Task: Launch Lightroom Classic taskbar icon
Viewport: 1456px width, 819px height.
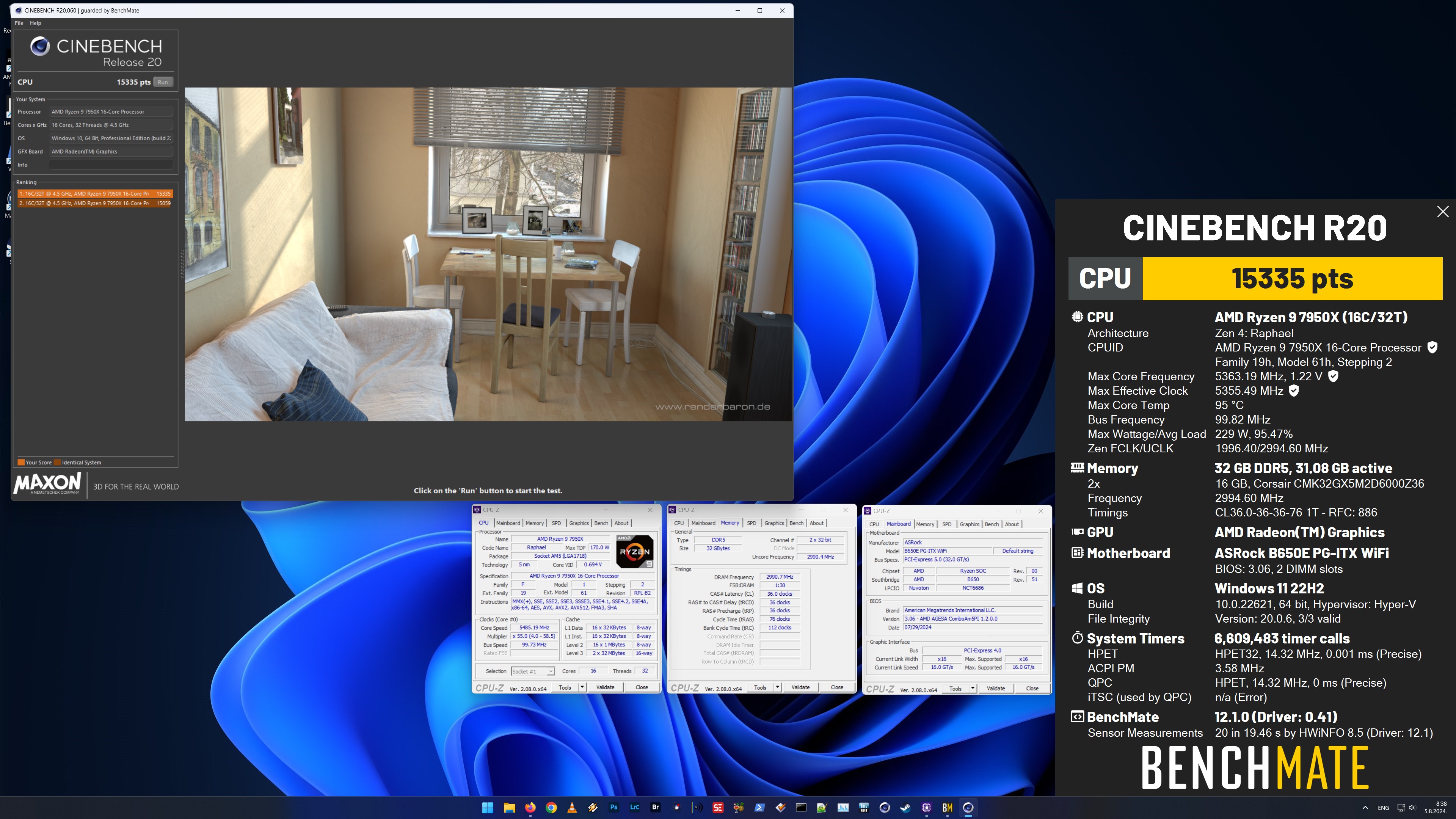Action: coord(634,808)
